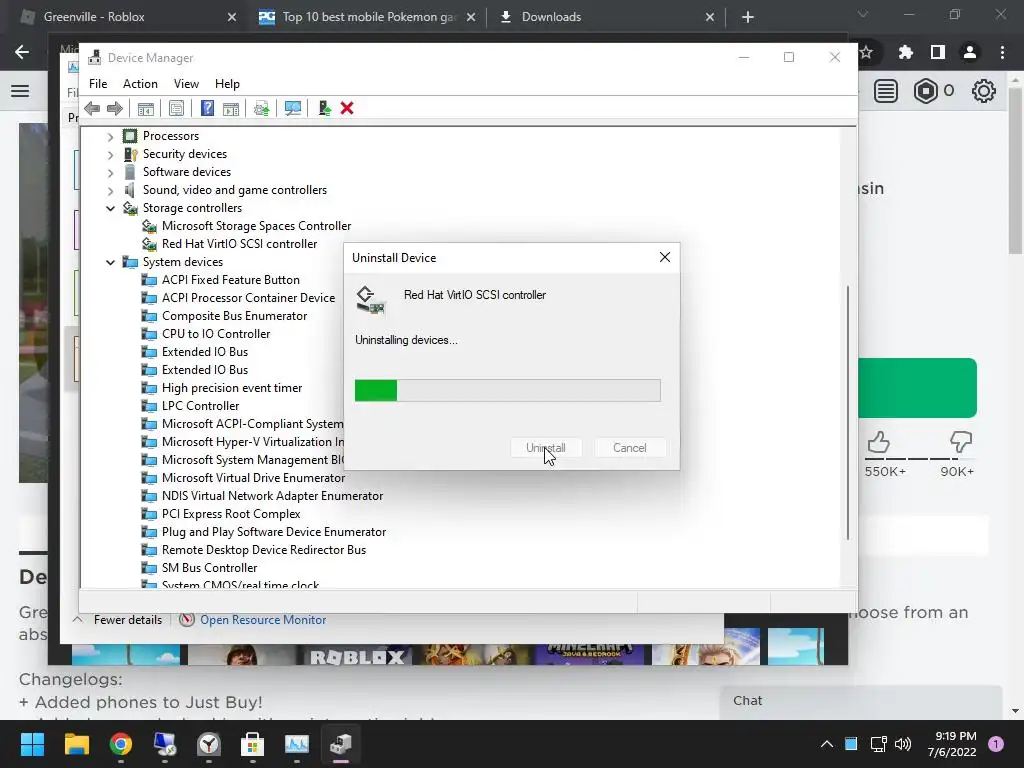Open Chrome three-dot menu
Viewport: 1024px width, 768px height.
coord(1002,52)
